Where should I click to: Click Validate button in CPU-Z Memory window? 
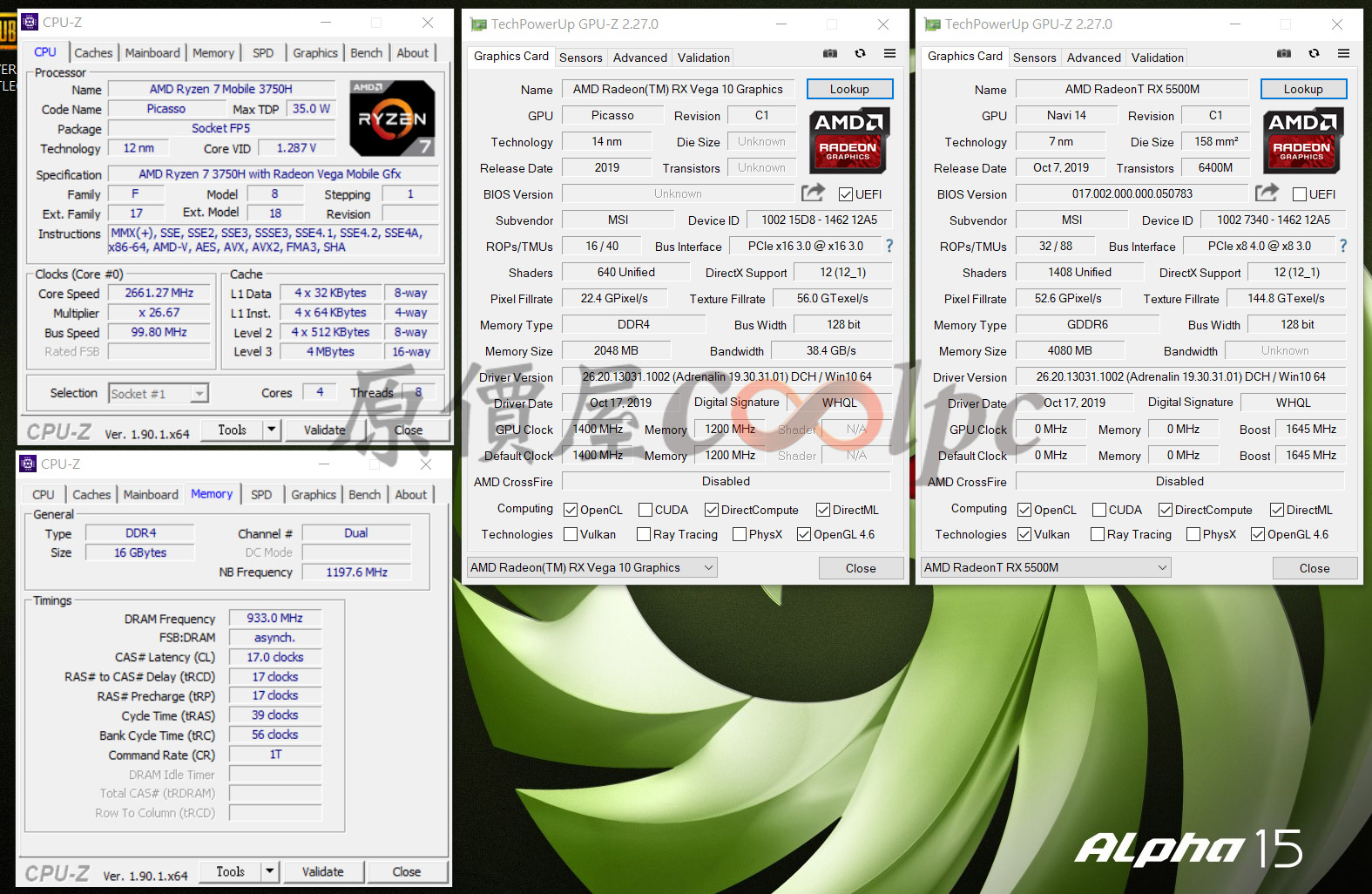point(322,871)
